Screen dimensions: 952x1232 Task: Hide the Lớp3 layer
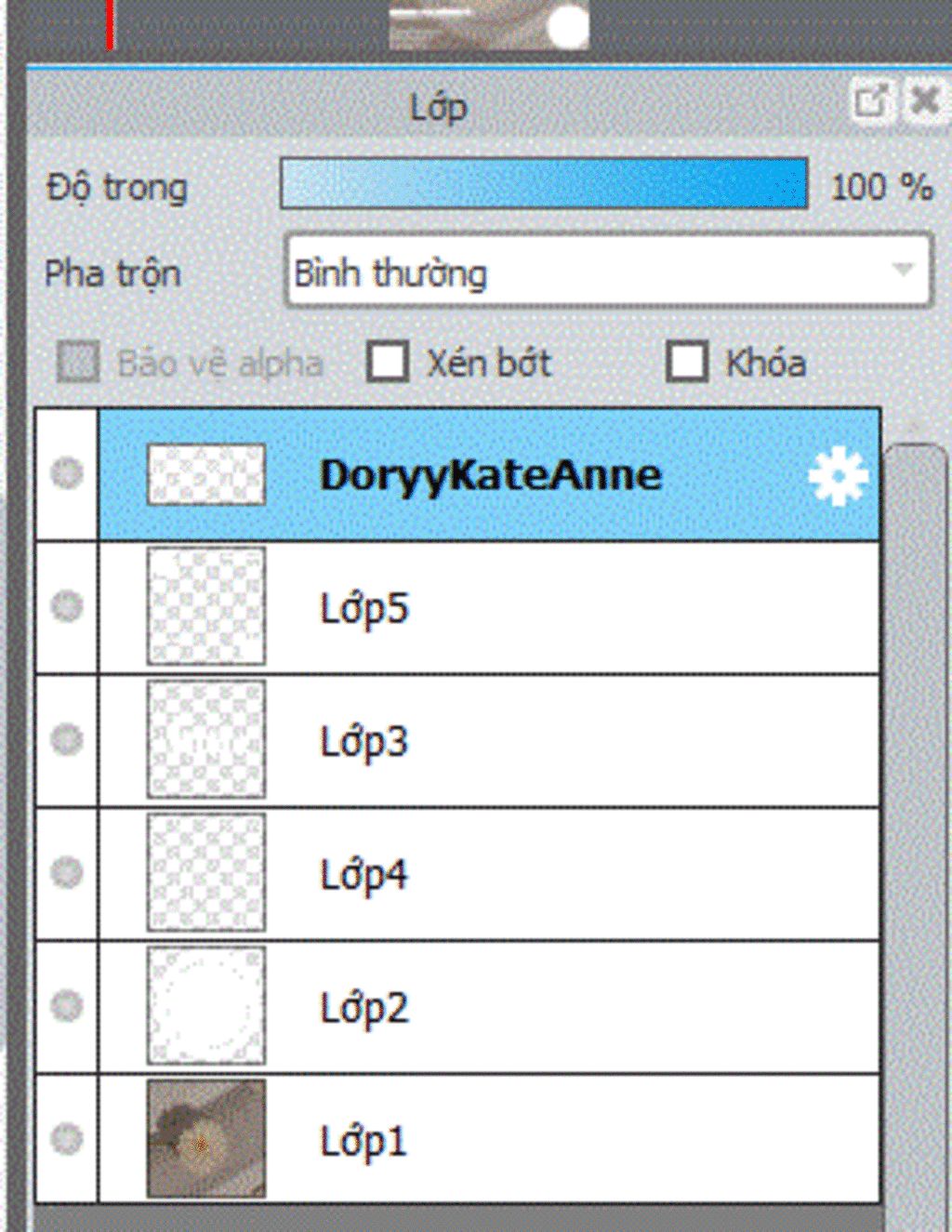[x=67, y=739]
